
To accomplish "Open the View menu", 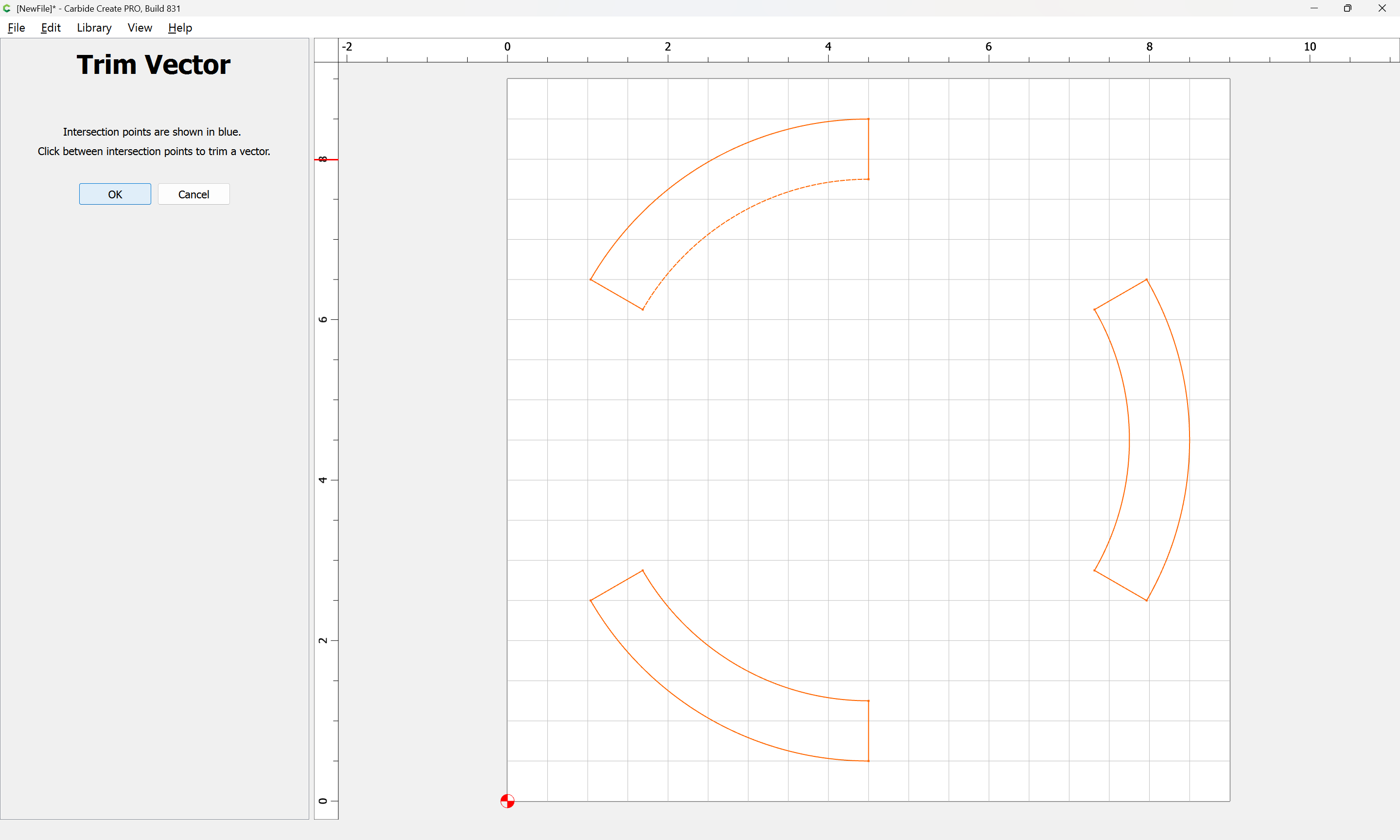I will click(139, 28).
